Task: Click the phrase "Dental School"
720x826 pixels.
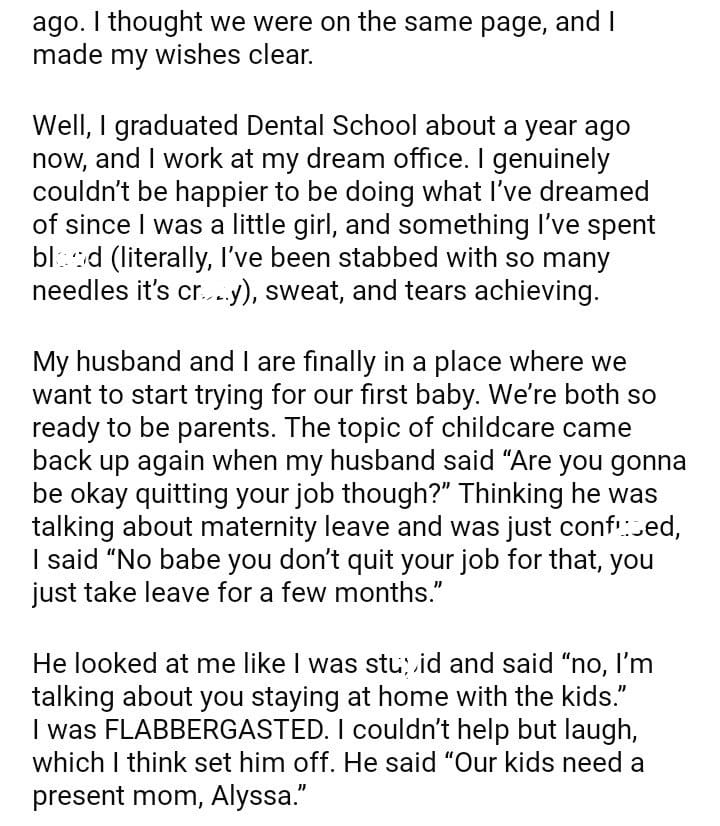Action: click(x=331, y=126)
